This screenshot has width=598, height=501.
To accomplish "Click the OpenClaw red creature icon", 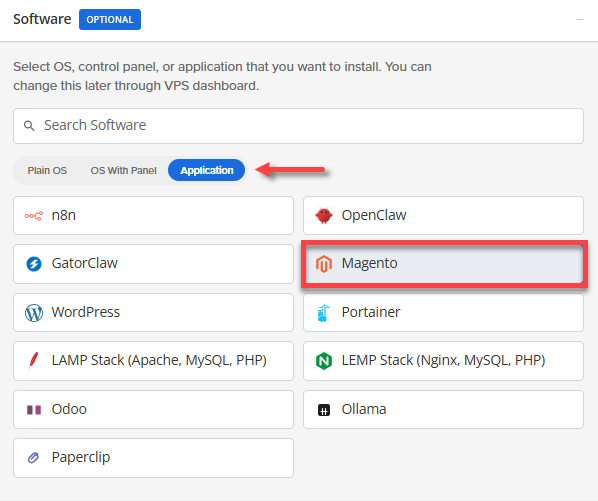I will coord(324,215).
